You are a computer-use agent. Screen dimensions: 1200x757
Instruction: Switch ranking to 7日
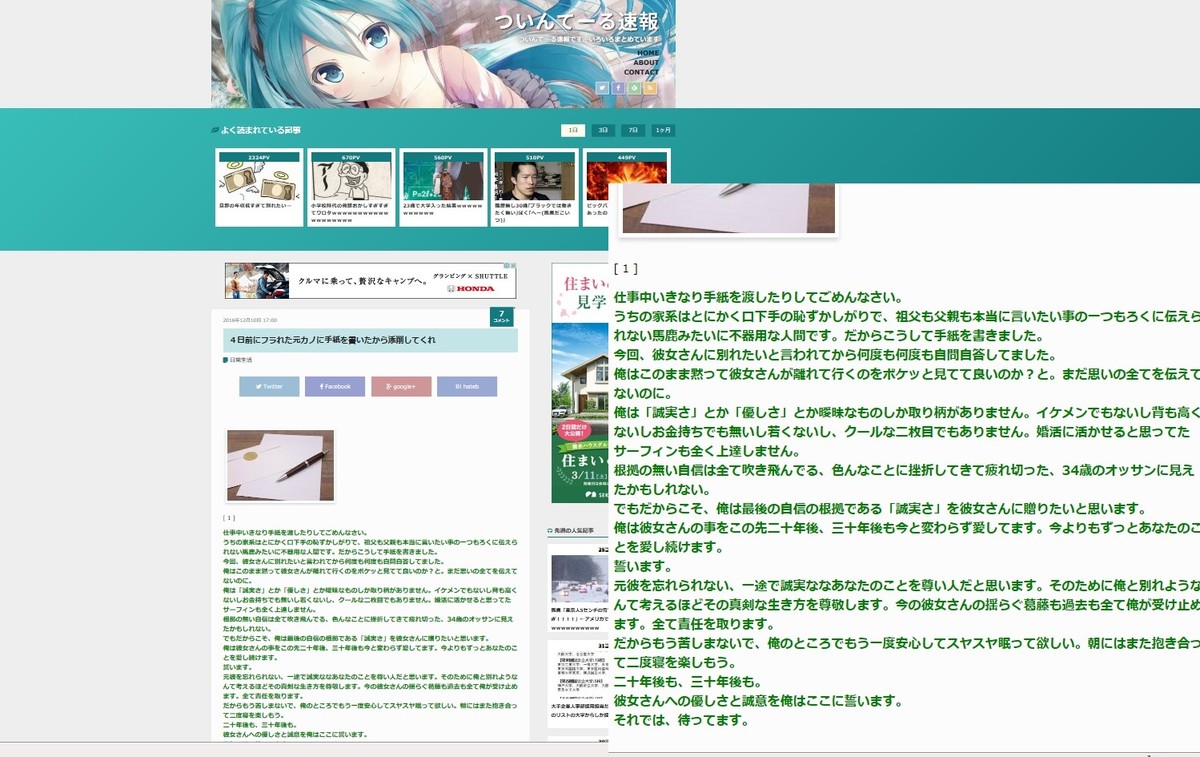(x=633, y=130)
